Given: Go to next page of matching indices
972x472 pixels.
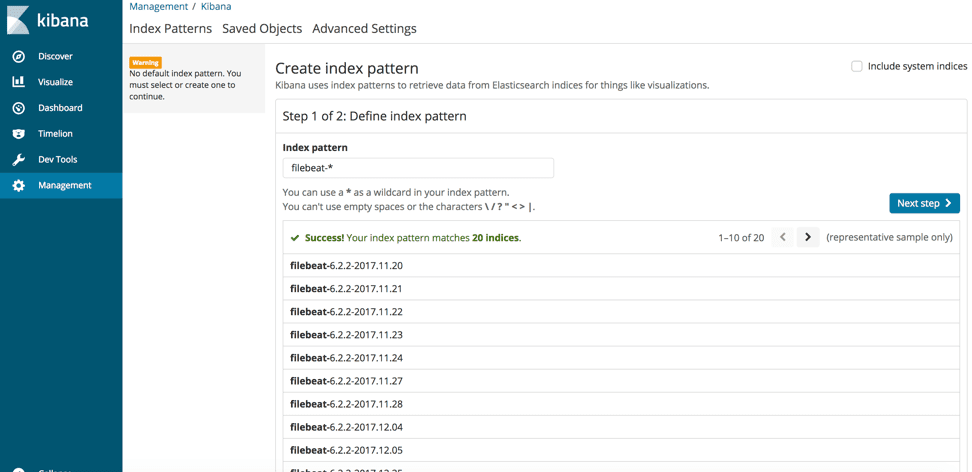Looking at the screenshot, I should (x=808, y=237).
